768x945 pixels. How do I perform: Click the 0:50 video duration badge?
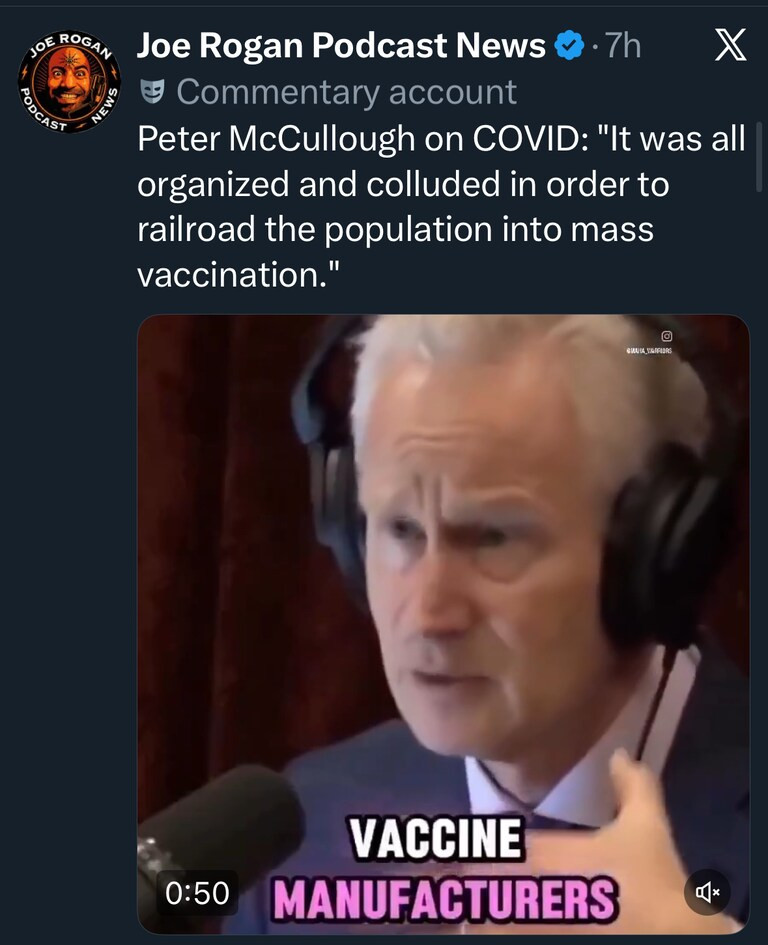click(x=197, y=893)
